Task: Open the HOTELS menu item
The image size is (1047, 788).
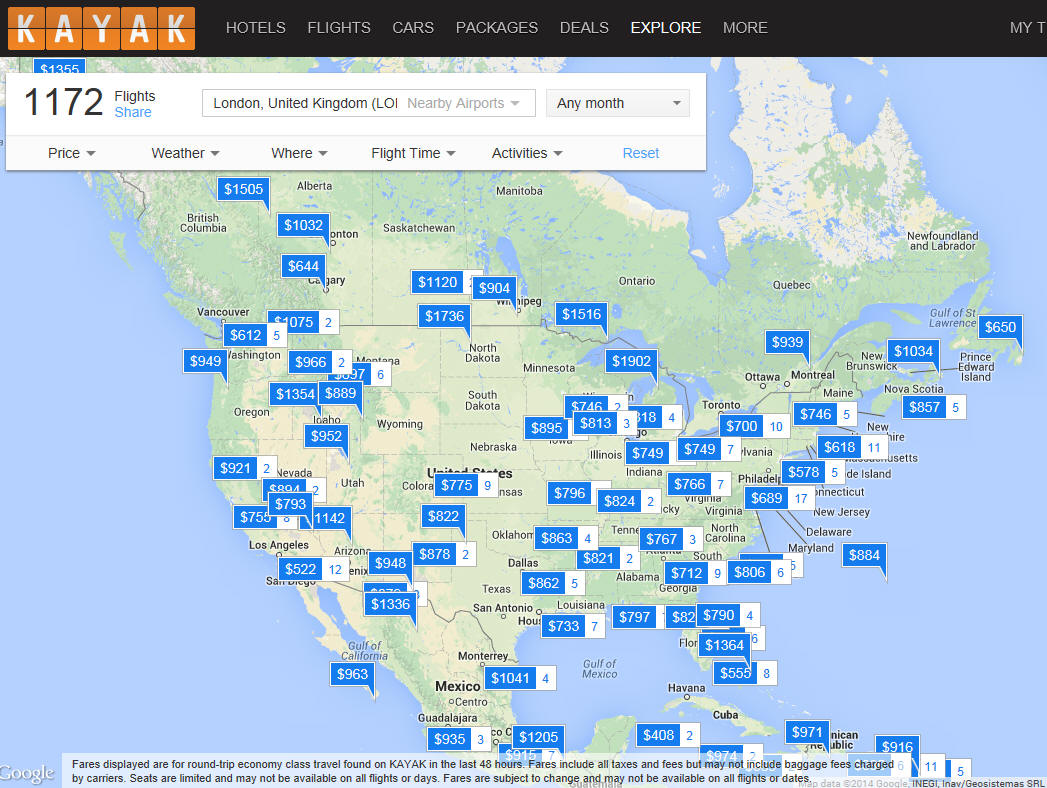Action: click(256, 27)
